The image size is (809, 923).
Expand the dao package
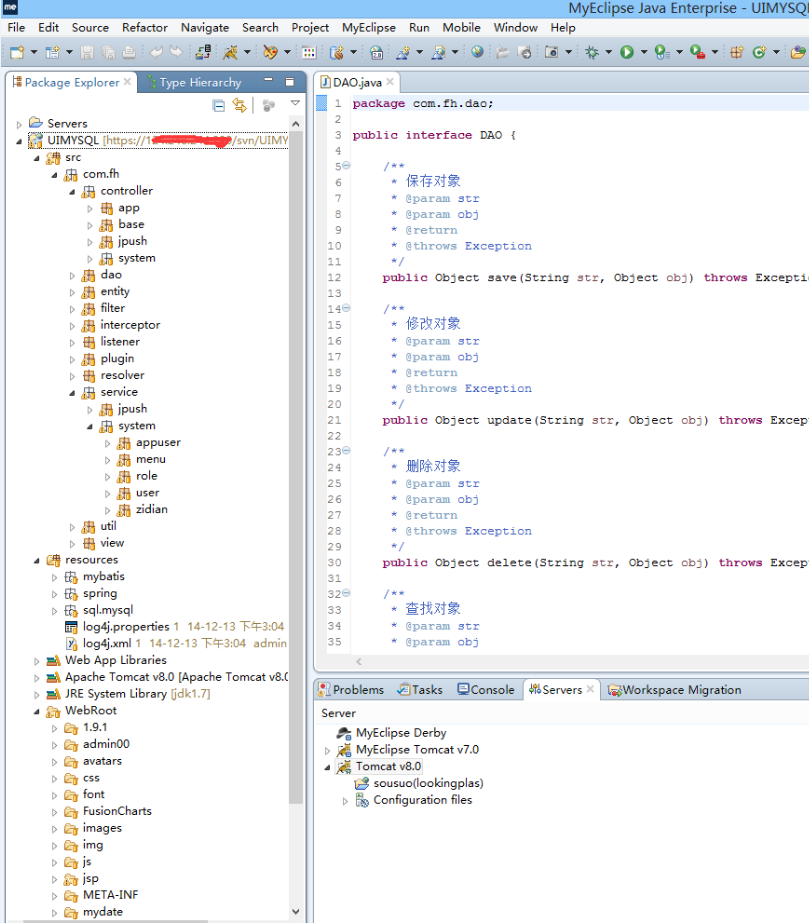[72, 275]
